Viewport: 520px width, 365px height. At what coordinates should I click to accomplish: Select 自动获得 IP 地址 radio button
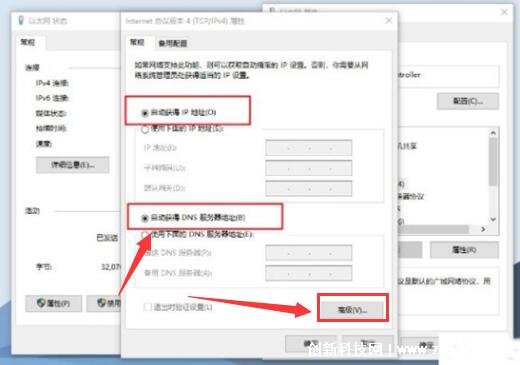point(145,113)
